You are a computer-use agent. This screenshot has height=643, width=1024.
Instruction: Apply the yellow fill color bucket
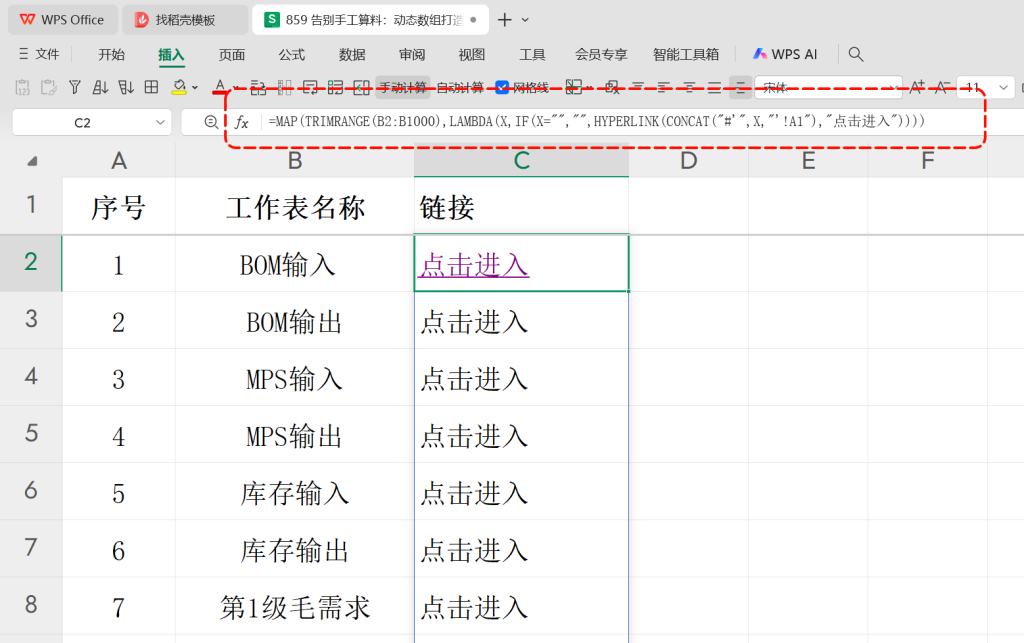(179, 87)
